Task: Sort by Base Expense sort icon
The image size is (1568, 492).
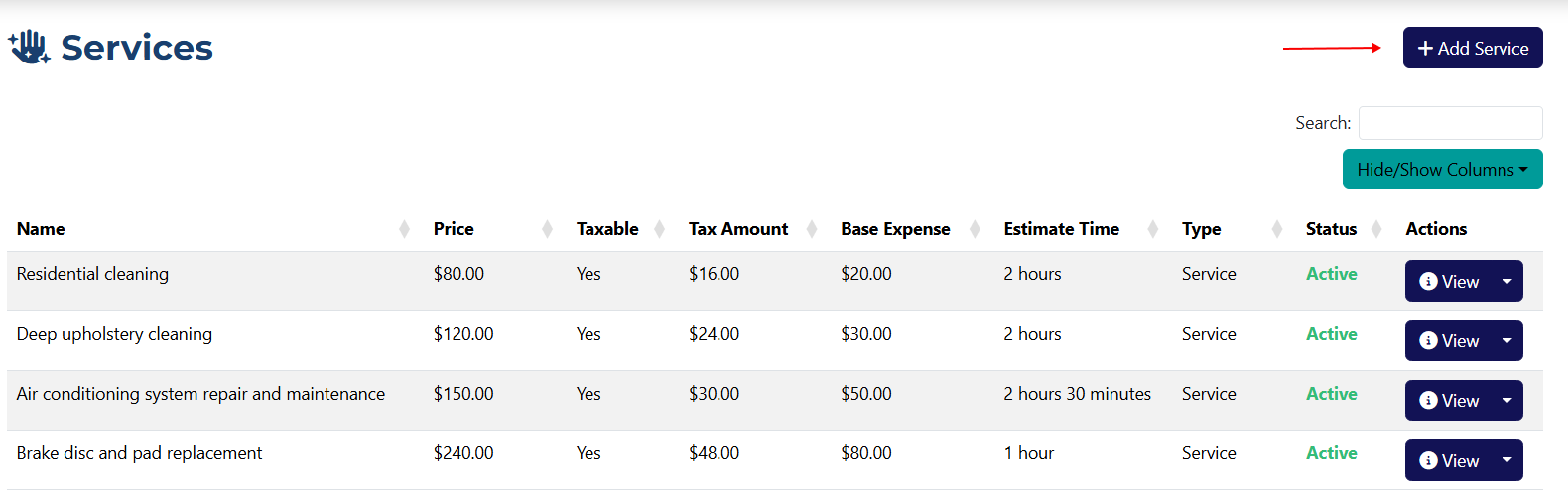Action: tap(975, 229)
